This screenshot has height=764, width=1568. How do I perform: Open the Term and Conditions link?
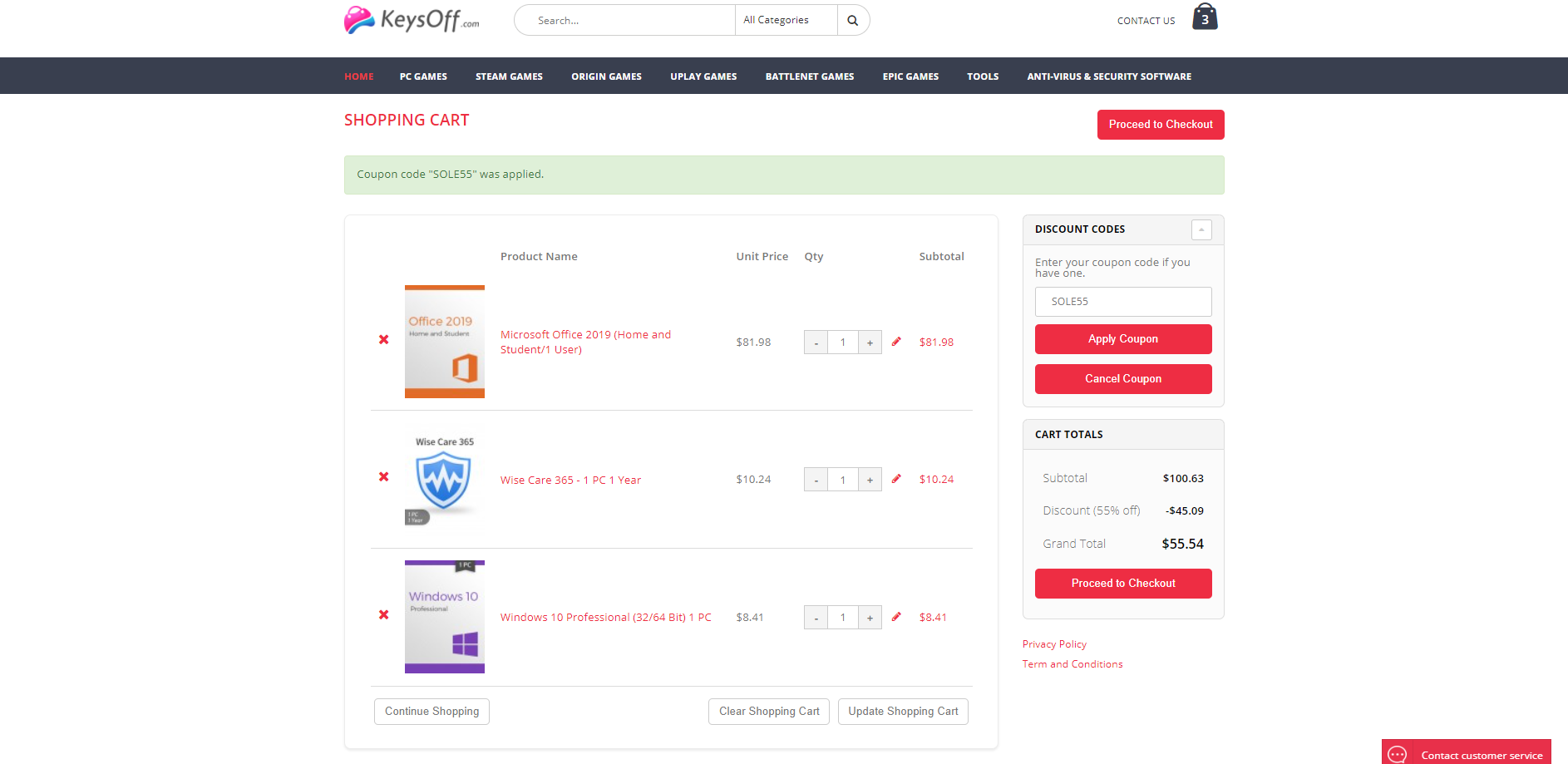point(1072,664)
